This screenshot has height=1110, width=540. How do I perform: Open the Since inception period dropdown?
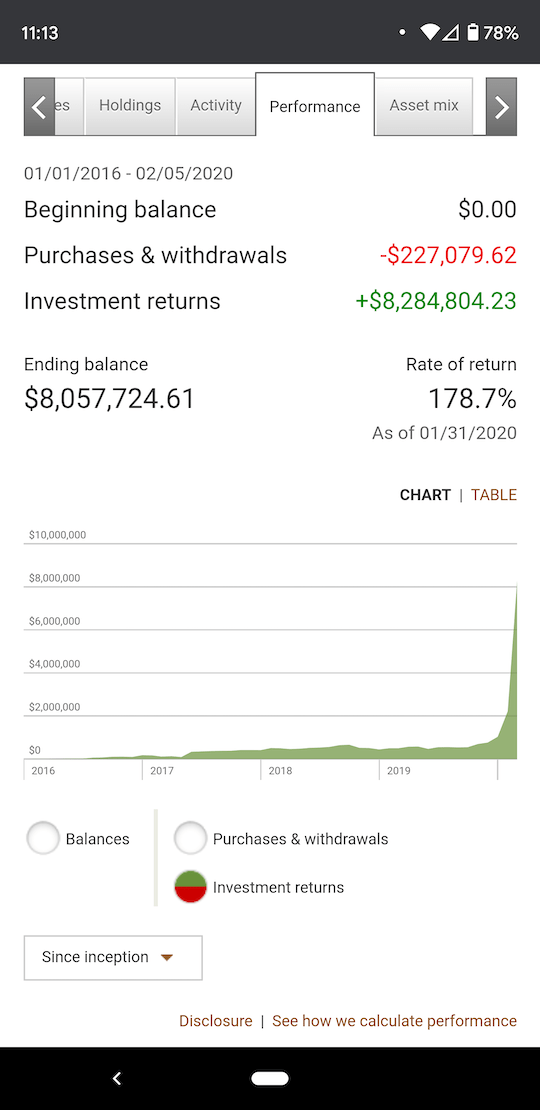coord(113,958)
